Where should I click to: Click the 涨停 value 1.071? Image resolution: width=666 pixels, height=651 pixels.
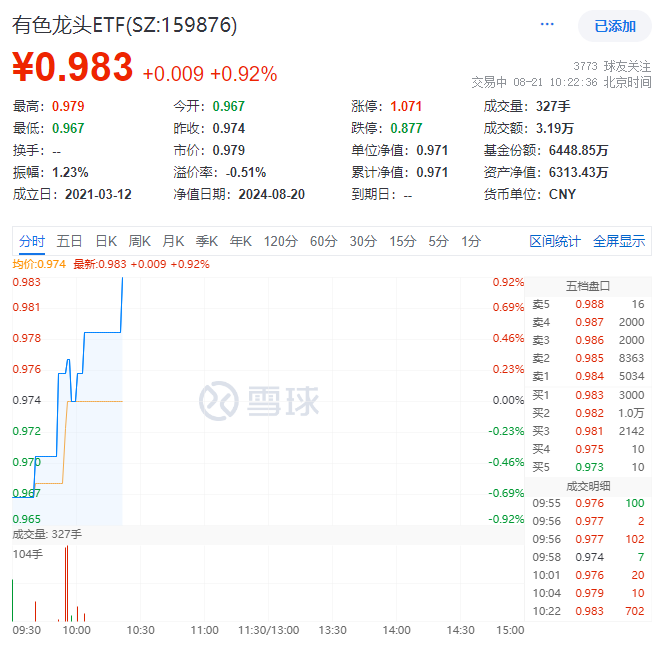pos(406,106)
